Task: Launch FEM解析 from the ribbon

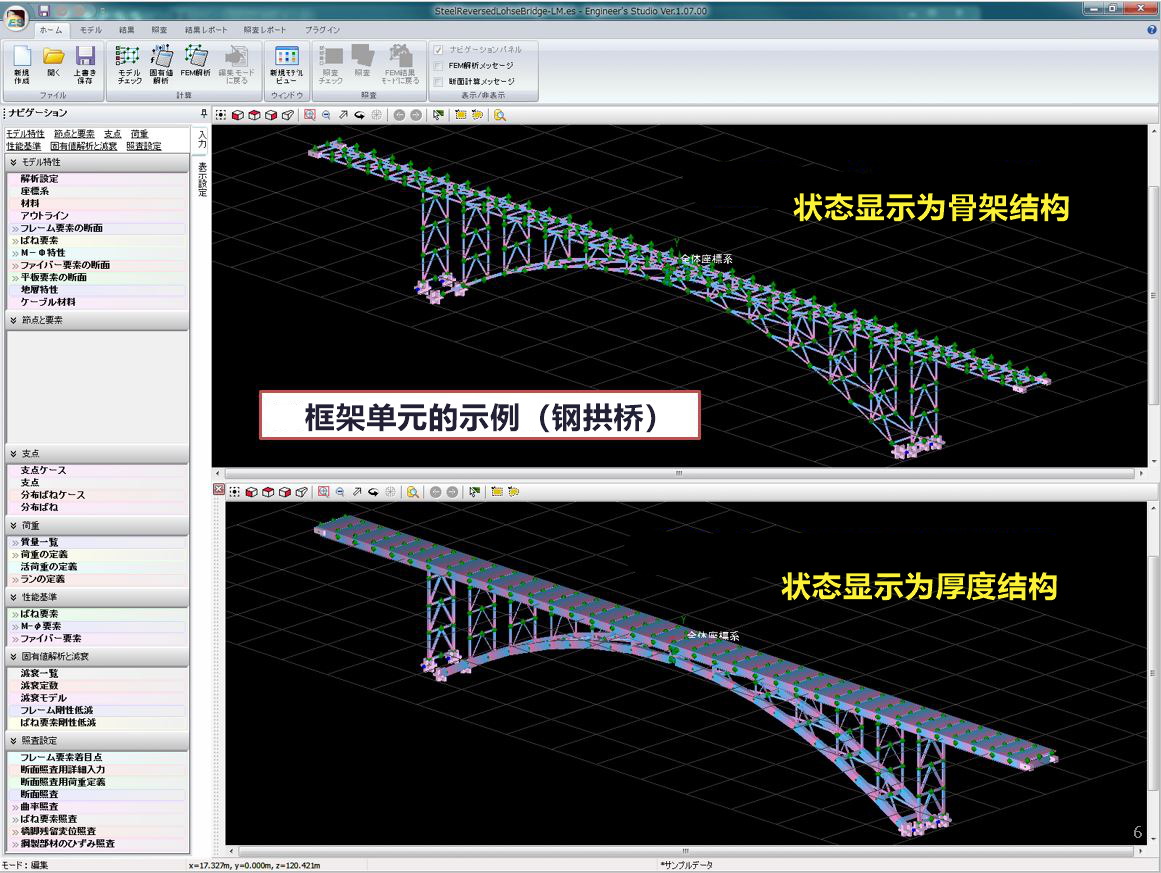Action: 195,61
